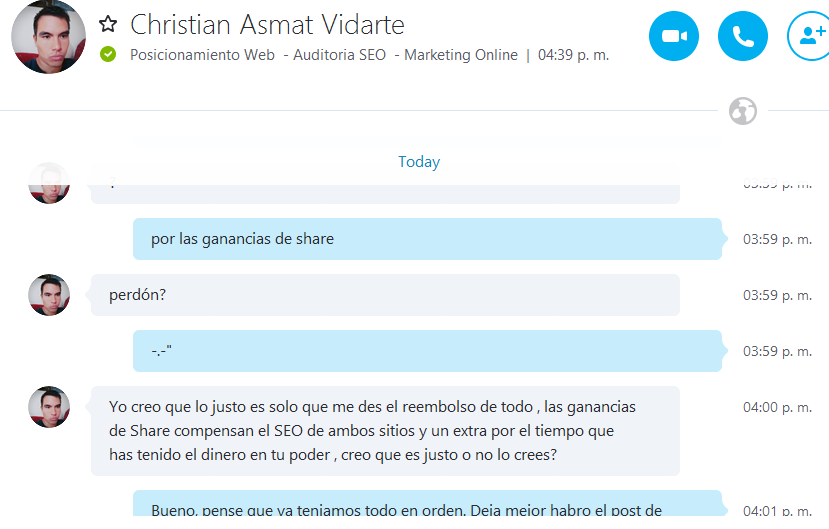Click the globe translator icon
Image resolution: width=829 pixels, height=529 pixels.
(x=742, y=111)
